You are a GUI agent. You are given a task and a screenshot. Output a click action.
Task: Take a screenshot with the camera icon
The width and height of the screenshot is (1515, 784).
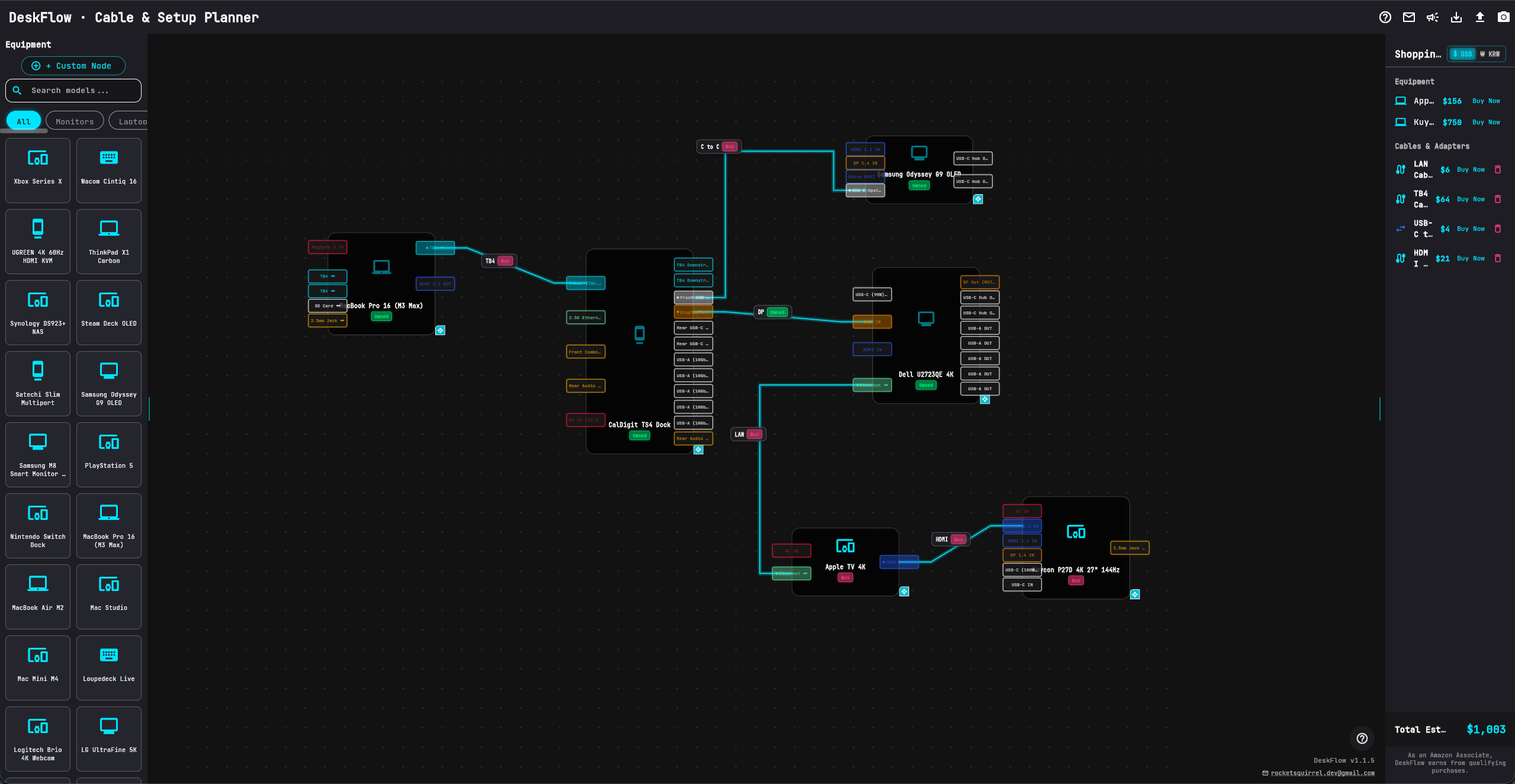point(1503,17)
